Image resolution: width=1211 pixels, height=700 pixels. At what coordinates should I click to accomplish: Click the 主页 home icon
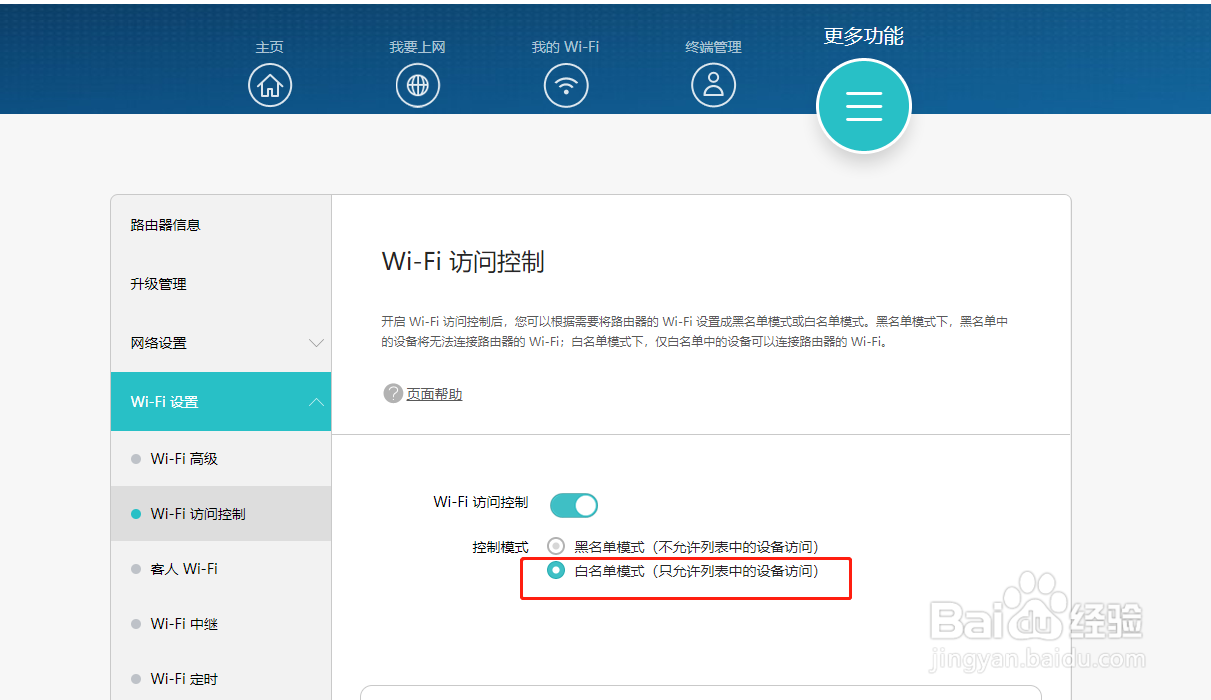(x=270, y=85)
